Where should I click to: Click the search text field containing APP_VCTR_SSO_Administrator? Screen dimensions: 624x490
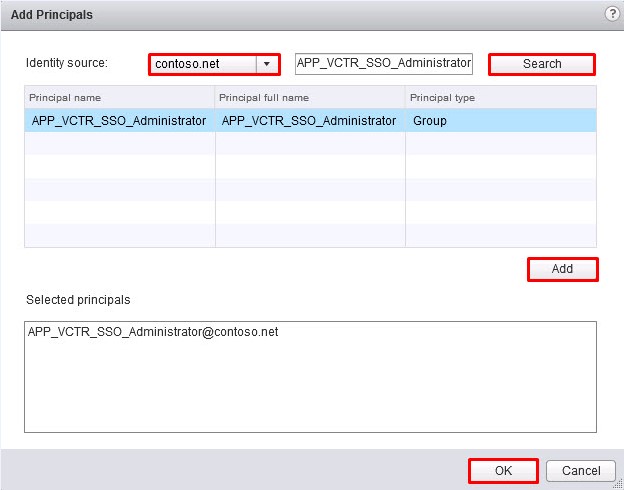pos(384,64)
